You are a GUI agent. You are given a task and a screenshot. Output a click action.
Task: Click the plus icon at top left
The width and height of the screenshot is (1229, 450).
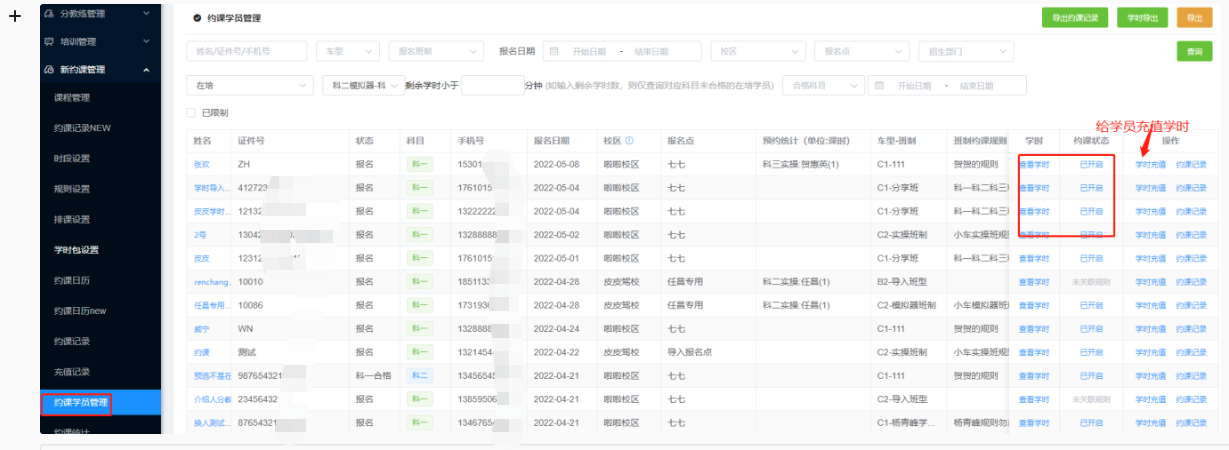tap(15, 17)
